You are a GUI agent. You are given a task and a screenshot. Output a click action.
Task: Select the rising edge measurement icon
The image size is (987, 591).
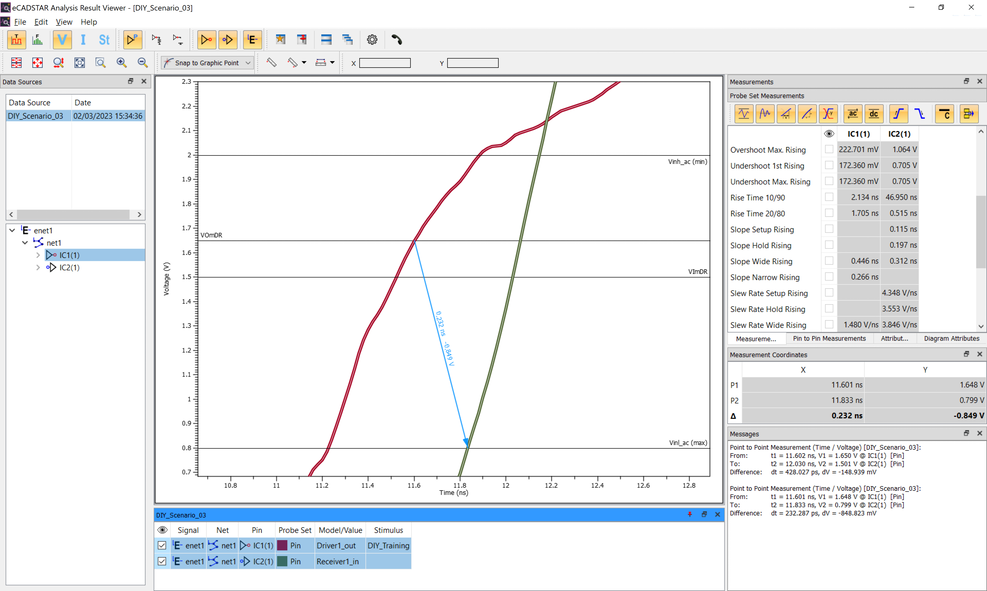898,114
